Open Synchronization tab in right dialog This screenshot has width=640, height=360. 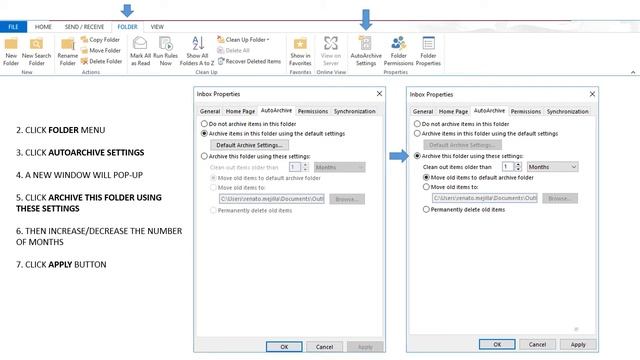coord(568,111)
